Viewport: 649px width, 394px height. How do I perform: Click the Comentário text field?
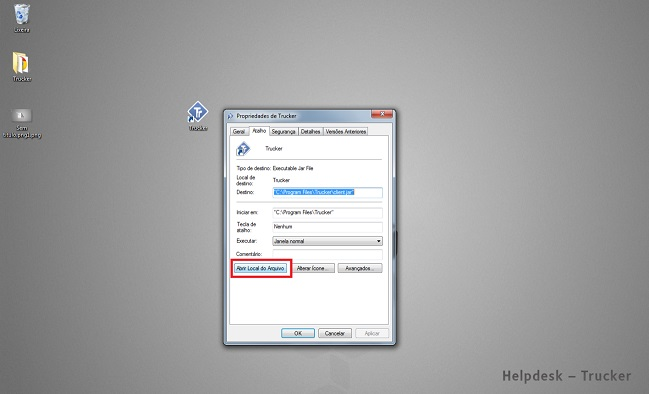(x=327, y=254)
